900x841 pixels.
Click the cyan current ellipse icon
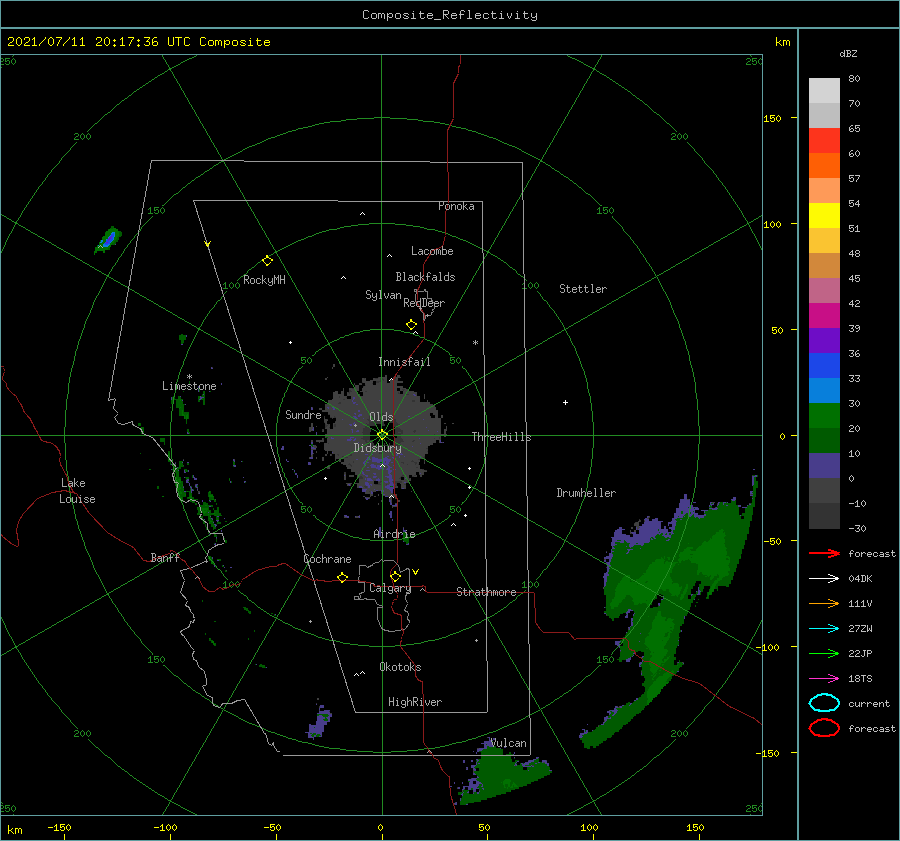824,703
